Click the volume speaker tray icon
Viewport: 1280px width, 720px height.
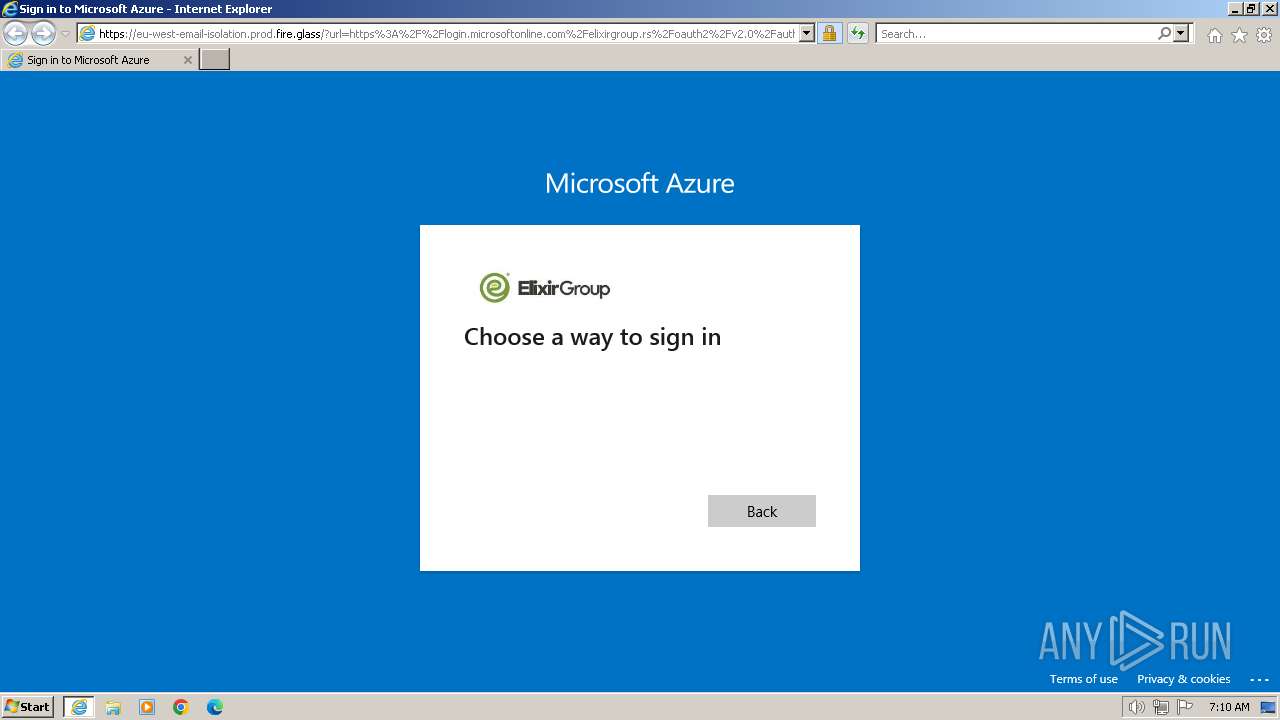click(x=1136, y=707)
